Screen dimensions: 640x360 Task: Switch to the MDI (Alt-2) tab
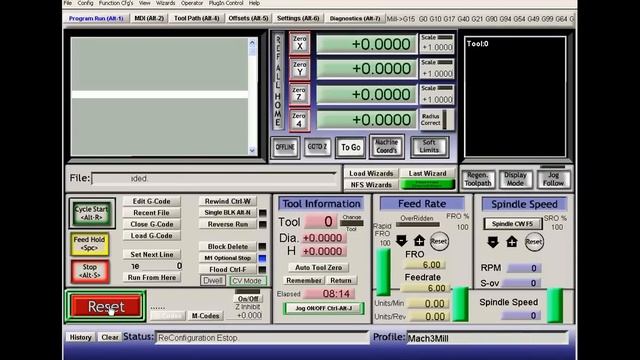149,18
